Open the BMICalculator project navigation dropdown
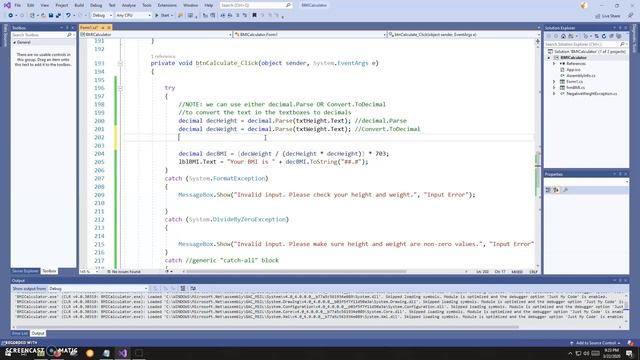This screenshot has height=360, width=640. (156, 35)
